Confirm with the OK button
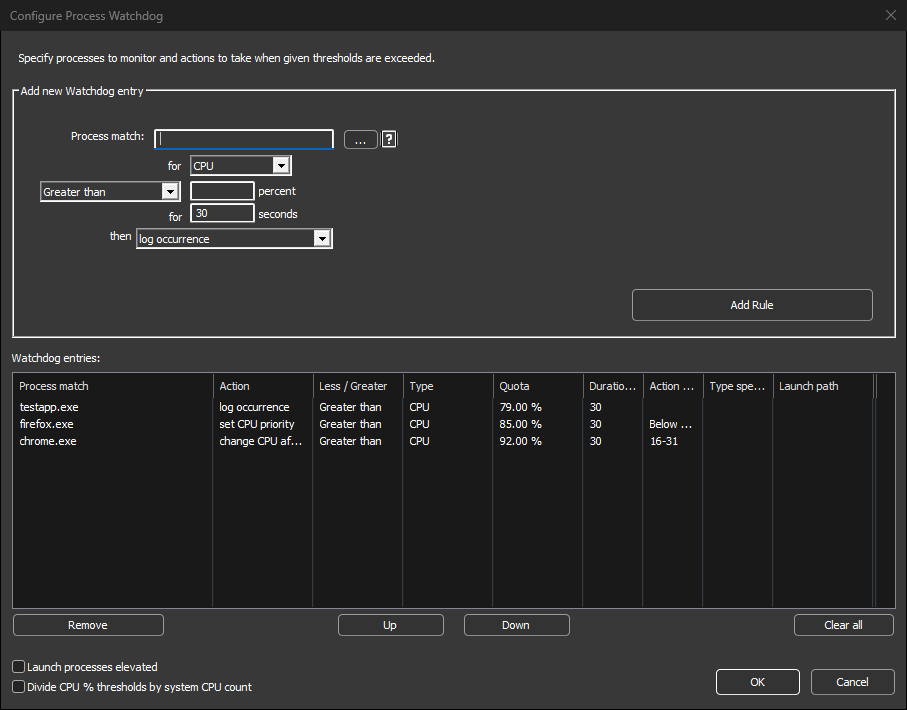The image size is (907, 710). click(758, 682)
